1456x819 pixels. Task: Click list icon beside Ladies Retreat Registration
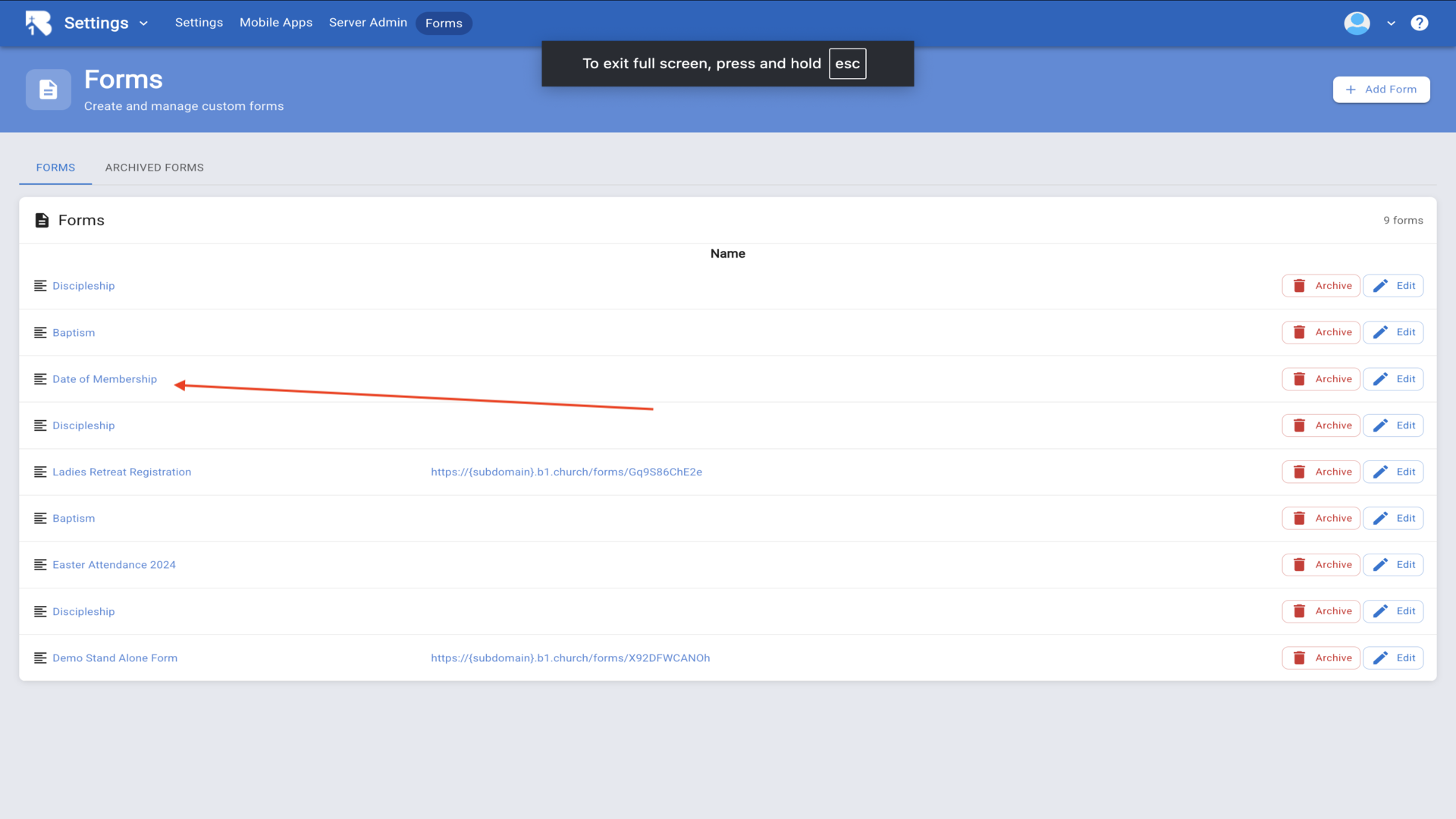[x=40, y=472]
